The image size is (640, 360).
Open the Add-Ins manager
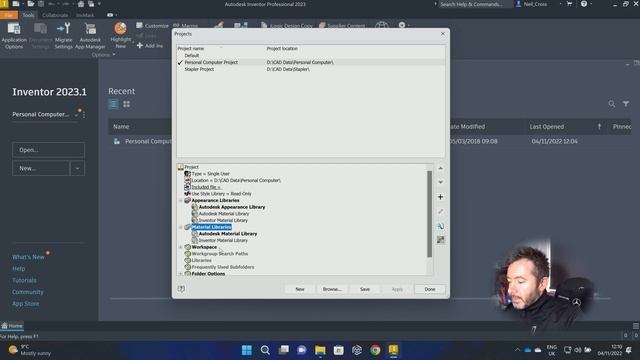150,46
